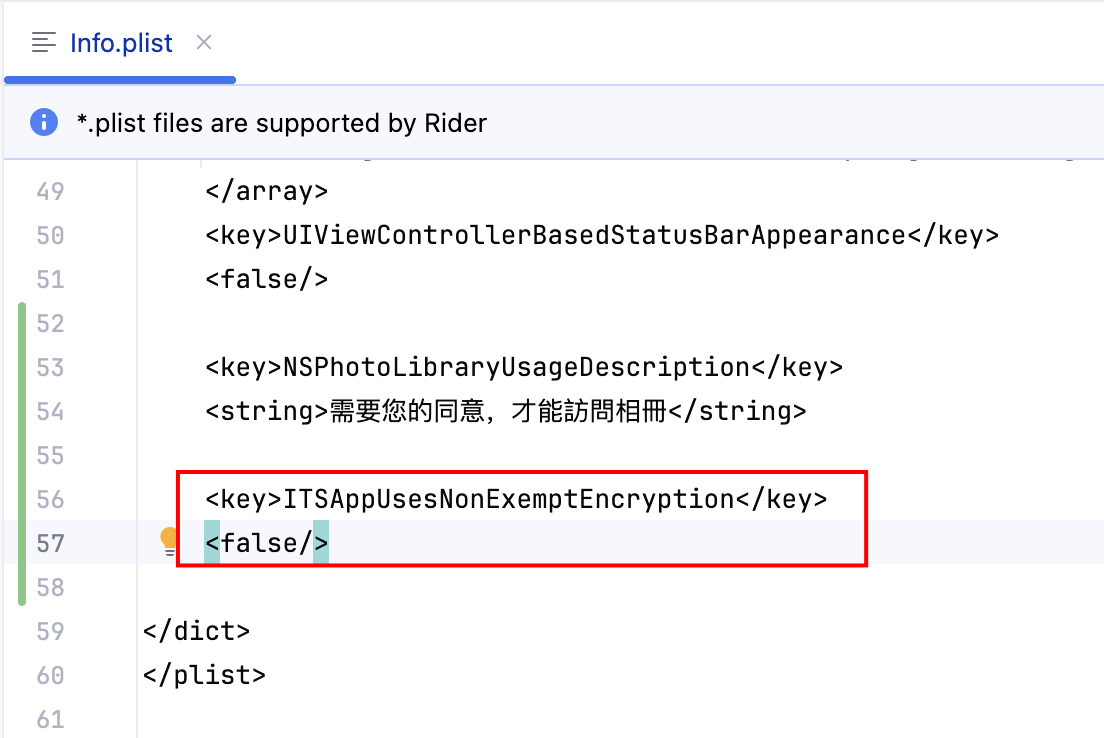Viewport: 1104px width, 738px height.
Task: Click the Rider plist support banner text
Action: 281,124
